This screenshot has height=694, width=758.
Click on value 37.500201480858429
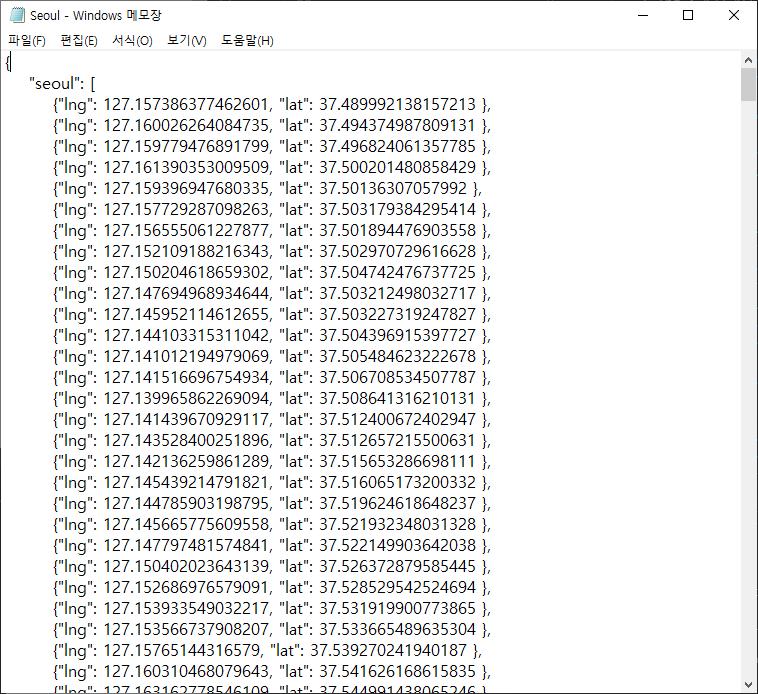397,168
